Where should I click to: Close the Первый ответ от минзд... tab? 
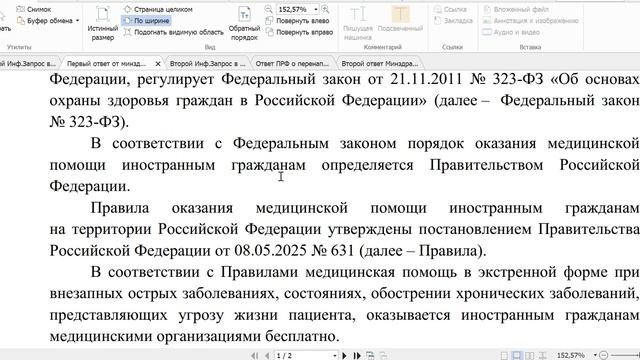pyautogui.click(x=158, y=64)
